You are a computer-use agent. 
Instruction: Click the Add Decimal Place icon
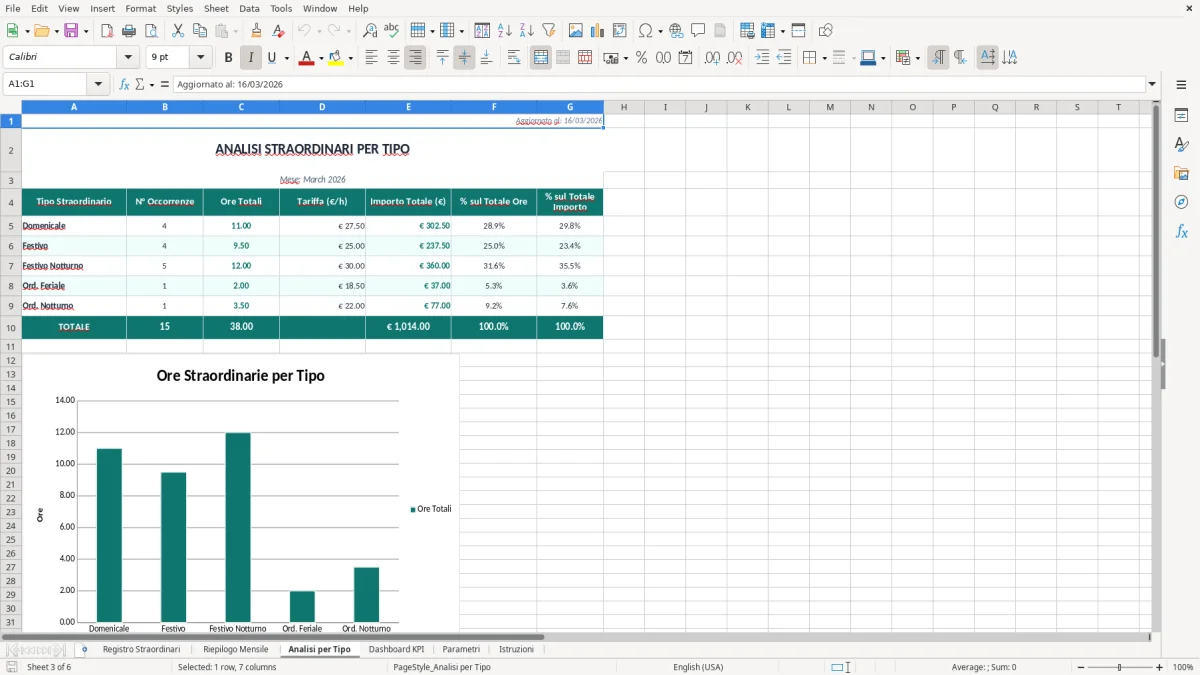(713, 58)
